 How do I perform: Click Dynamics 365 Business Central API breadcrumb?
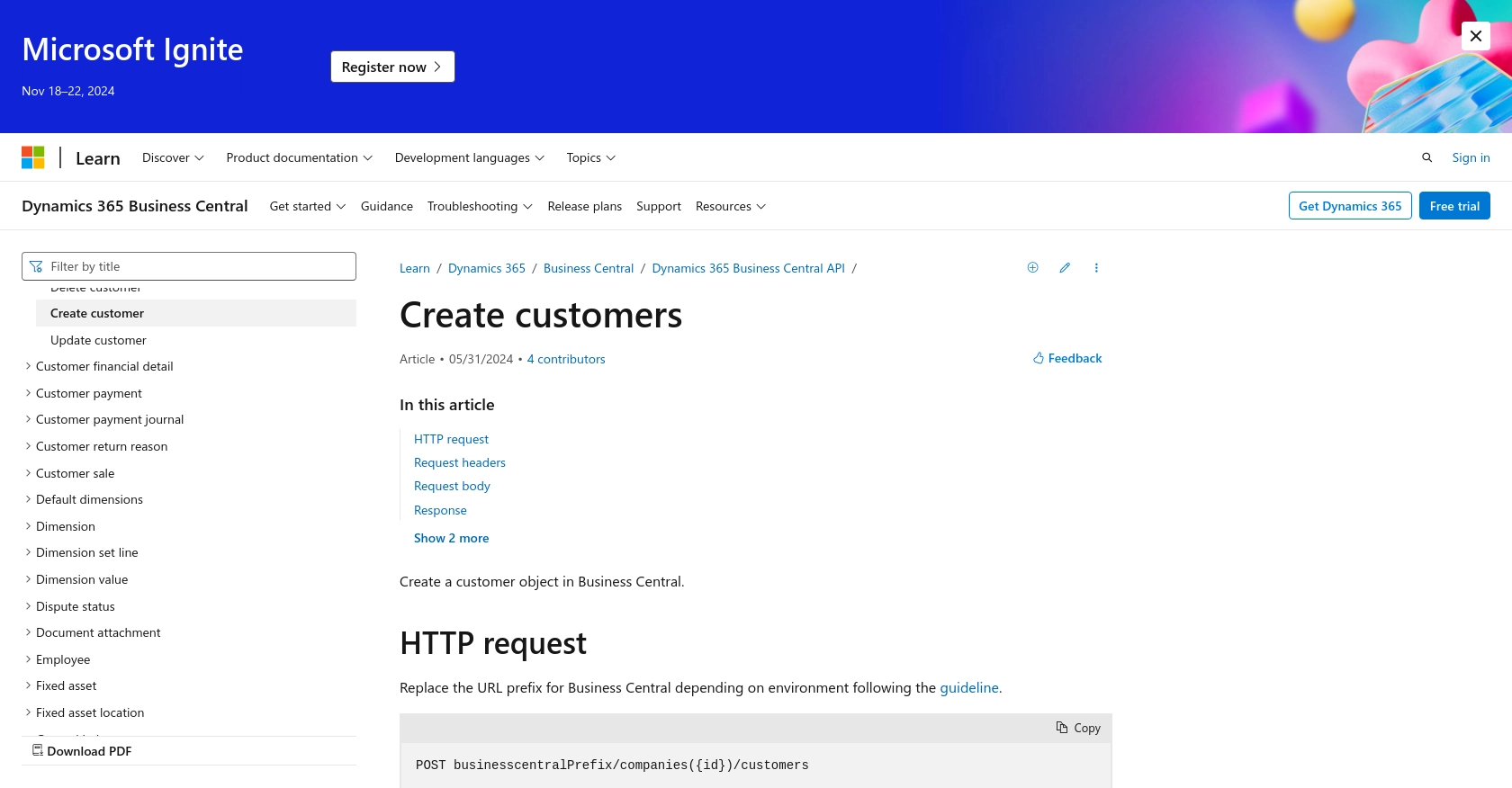[749, 268]
